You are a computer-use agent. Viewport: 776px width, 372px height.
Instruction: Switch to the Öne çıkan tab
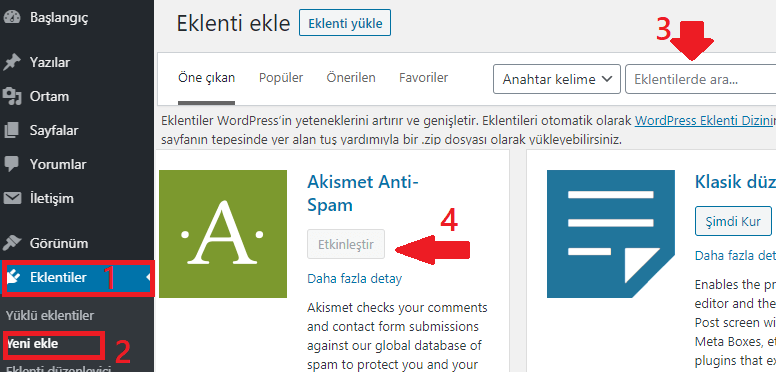pos(206,78)
